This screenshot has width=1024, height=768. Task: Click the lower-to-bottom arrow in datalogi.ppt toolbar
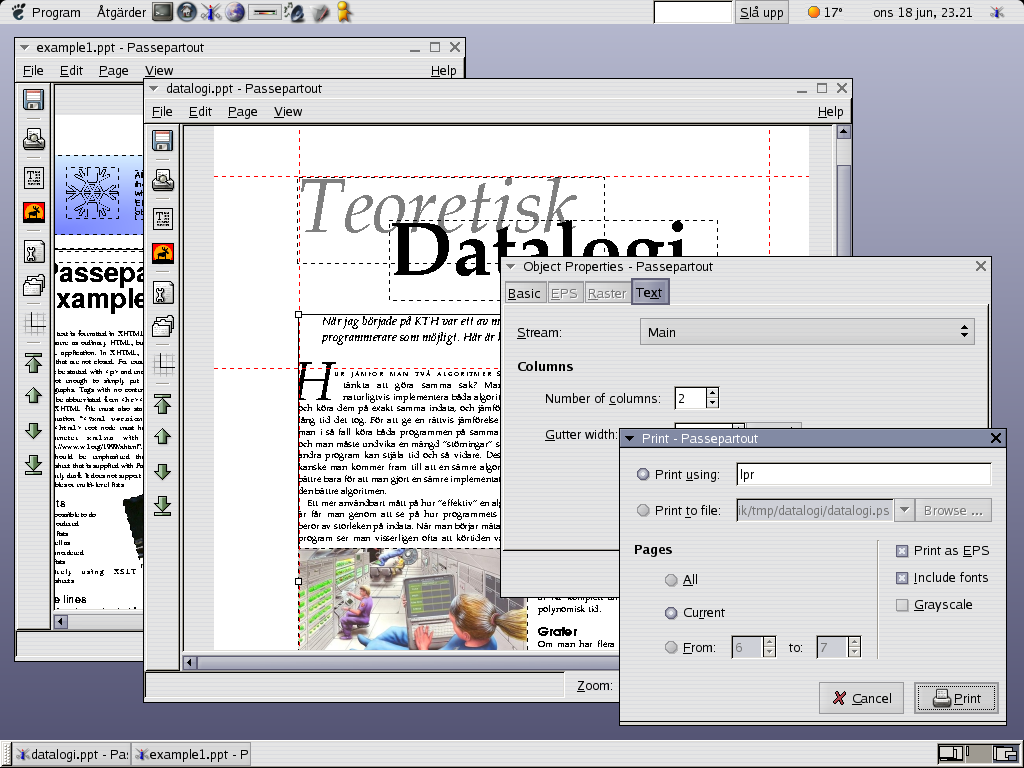(x=162, y=505)
